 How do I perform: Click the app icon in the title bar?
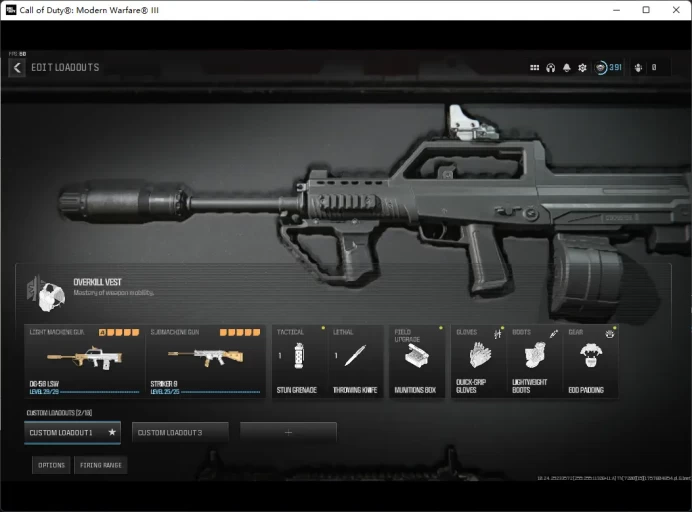11,10
